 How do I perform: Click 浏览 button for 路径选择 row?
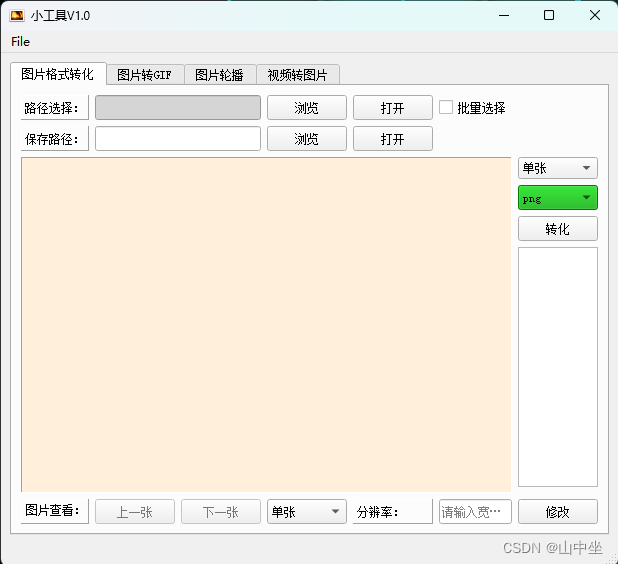point(307,107)
